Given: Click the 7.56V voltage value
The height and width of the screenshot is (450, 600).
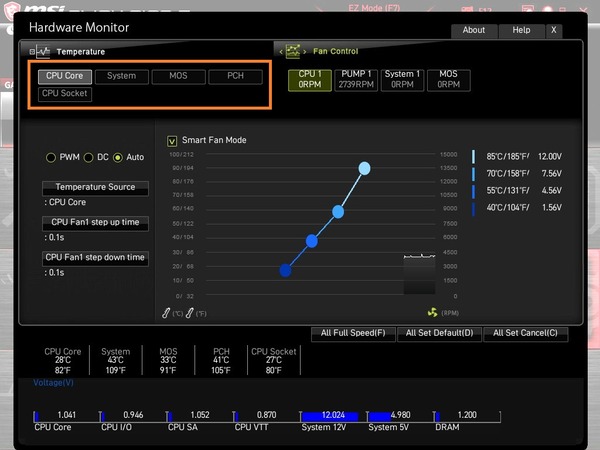Looking at the screenshot, I should click(x=551, y=174).
